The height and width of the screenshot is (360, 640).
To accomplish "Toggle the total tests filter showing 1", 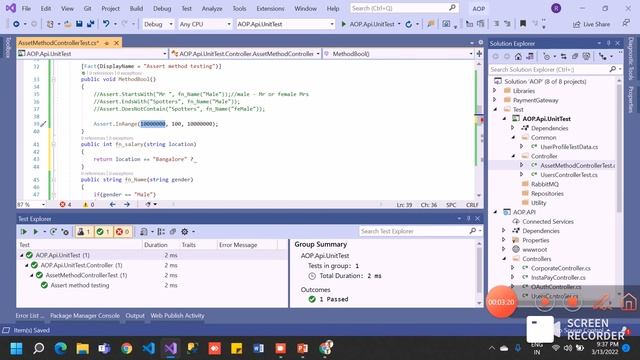I will point(84,231).
